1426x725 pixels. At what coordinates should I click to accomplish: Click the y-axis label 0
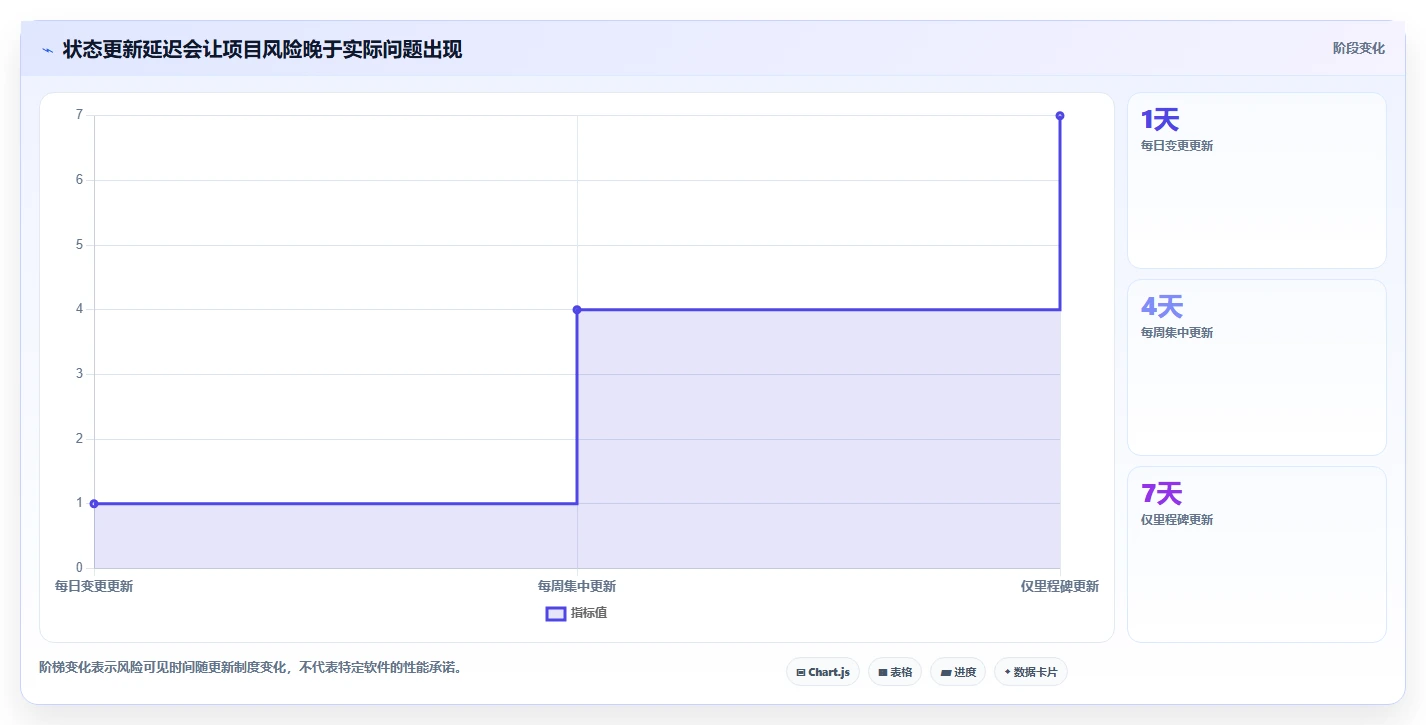79,568
